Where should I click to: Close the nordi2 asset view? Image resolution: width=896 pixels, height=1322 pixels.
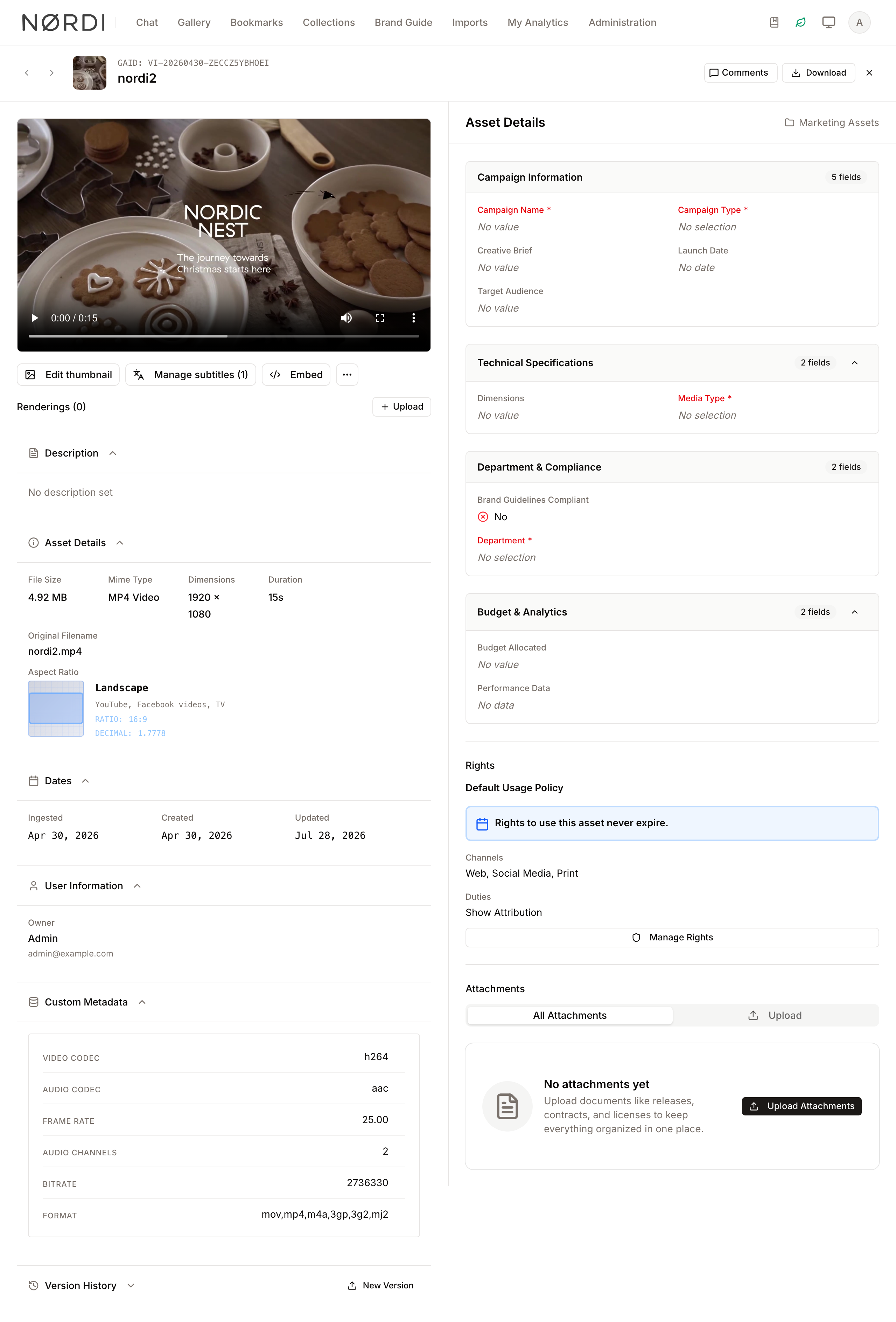tap(869, 73)
